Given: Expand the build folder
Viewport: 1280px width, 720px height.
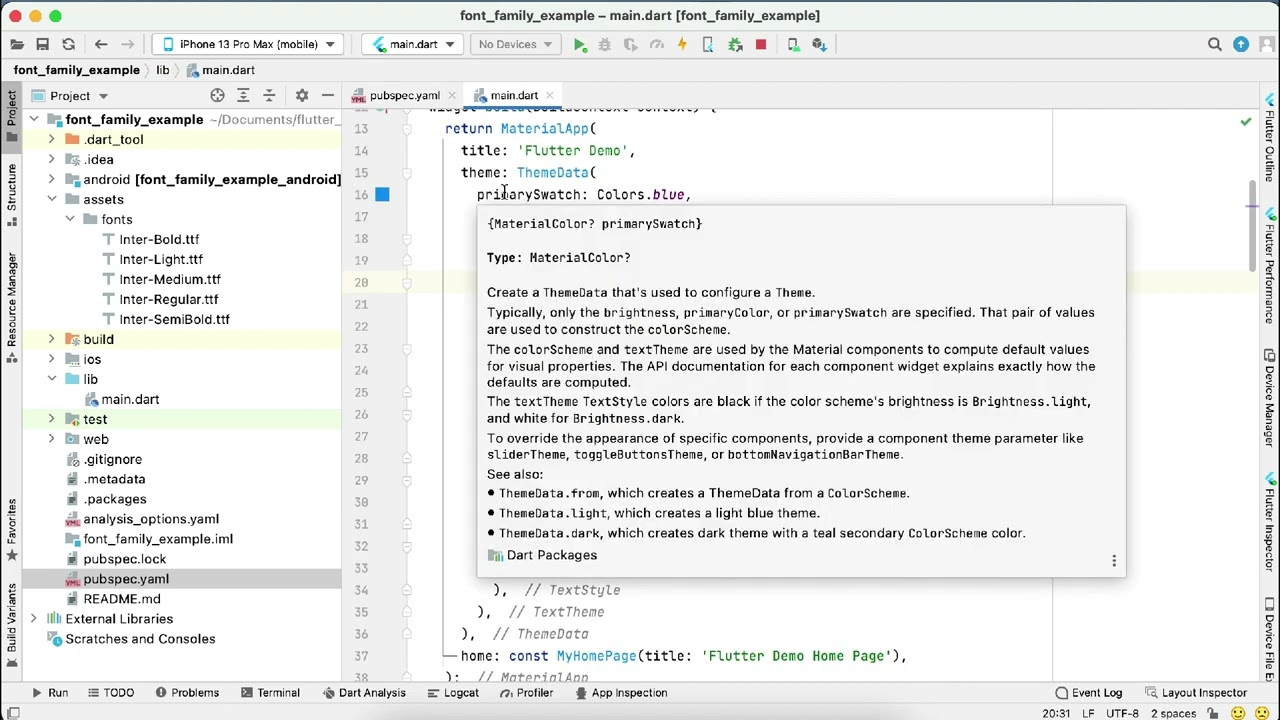Looking at the screenshot, I should 51,339.
